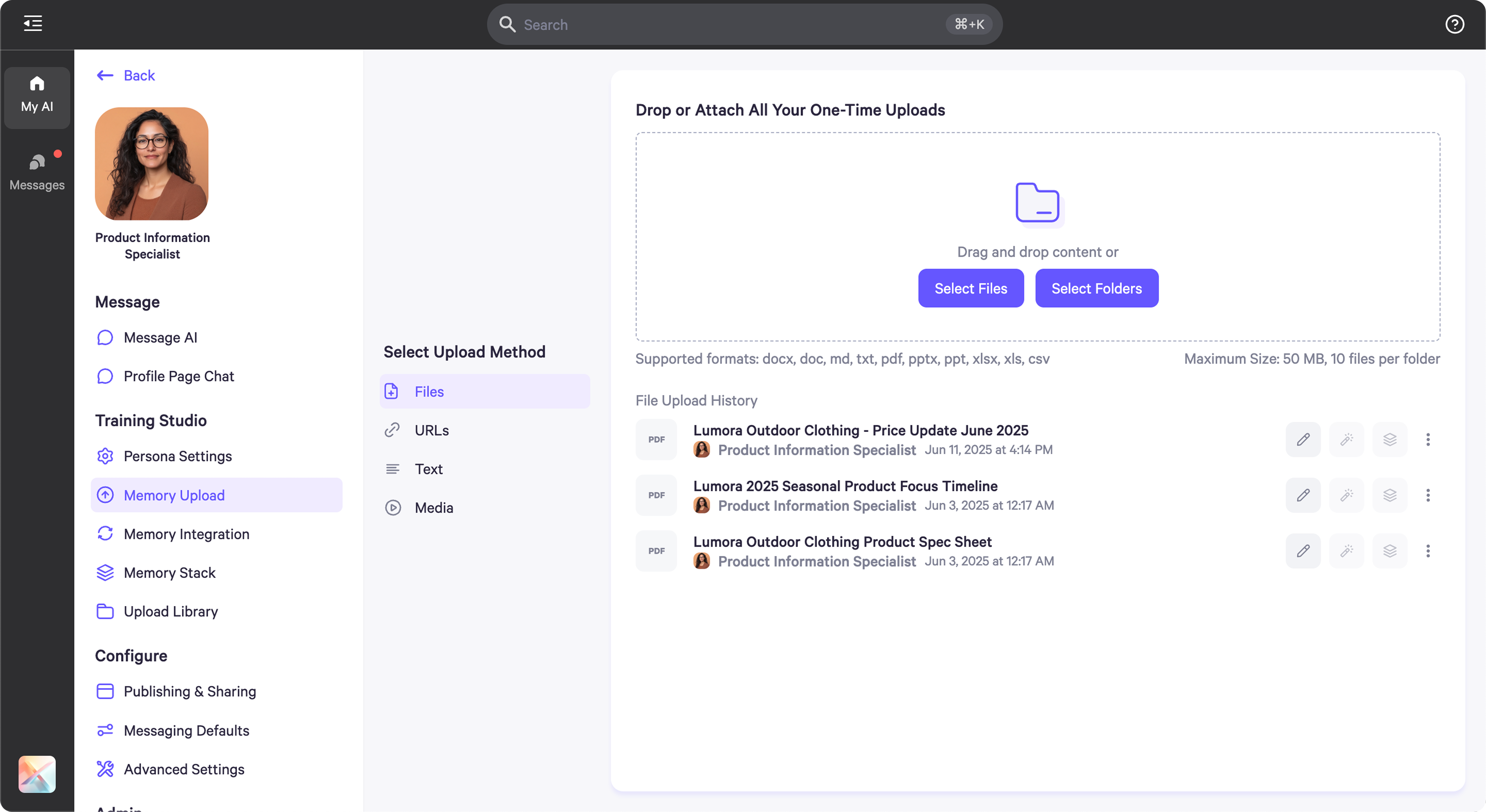Viewport: 1486px width, 812px height.
Task: Open Memory Stack in Training Studio
Action: click(x=169, y=573)
